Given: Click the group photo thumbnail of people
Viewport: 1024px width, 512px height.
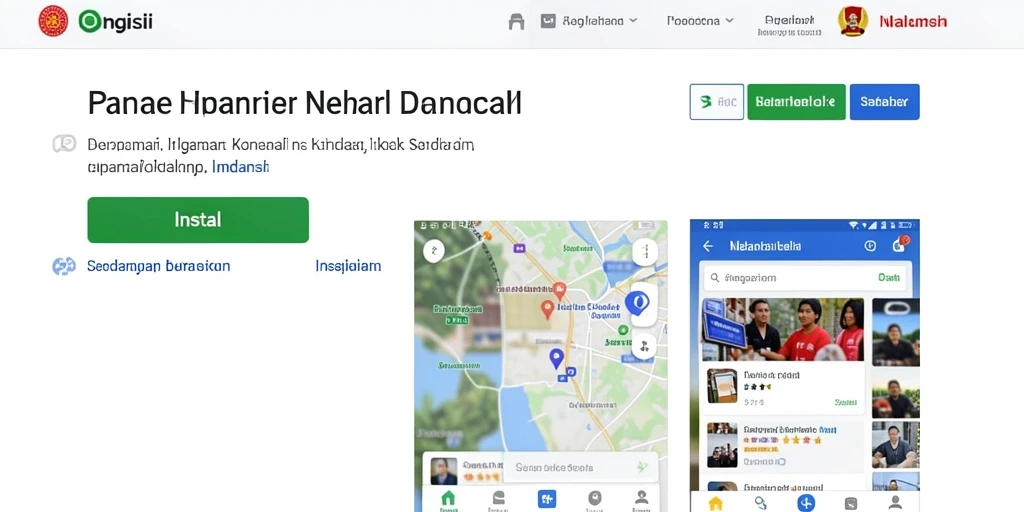Looking at the screenshot, I should coord(783,330).
